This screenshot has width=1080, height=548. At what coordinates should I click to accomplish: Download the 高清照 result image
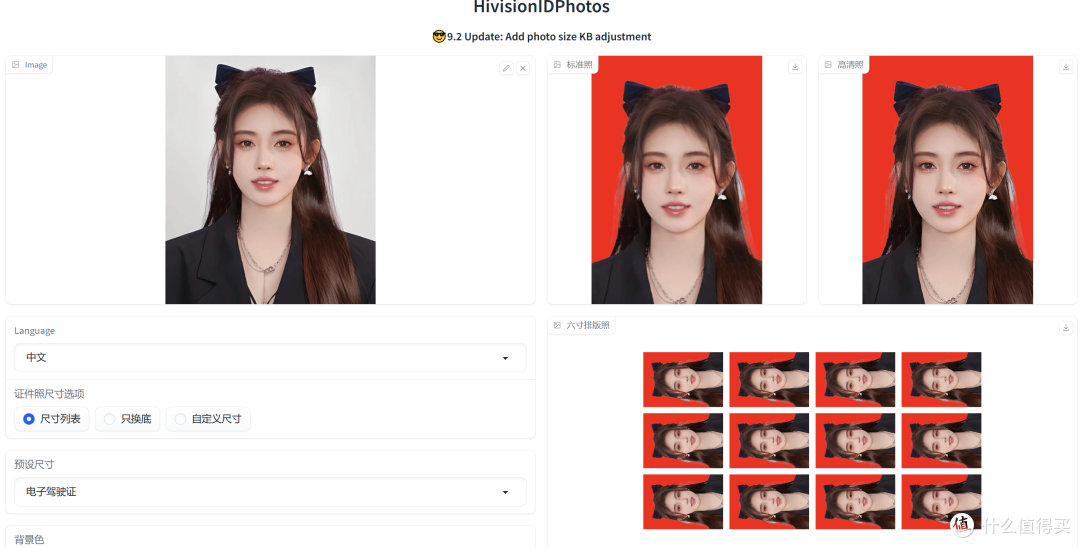(1066, 67)
